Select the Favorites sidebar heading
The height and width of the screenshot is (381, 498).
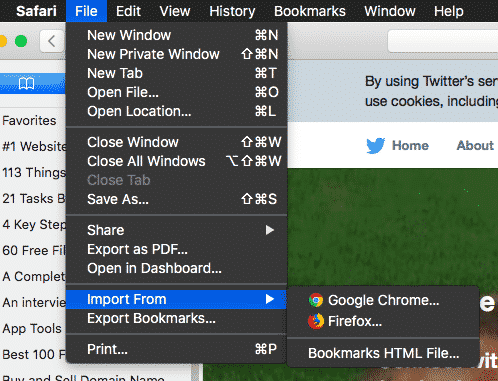(29, 120)
